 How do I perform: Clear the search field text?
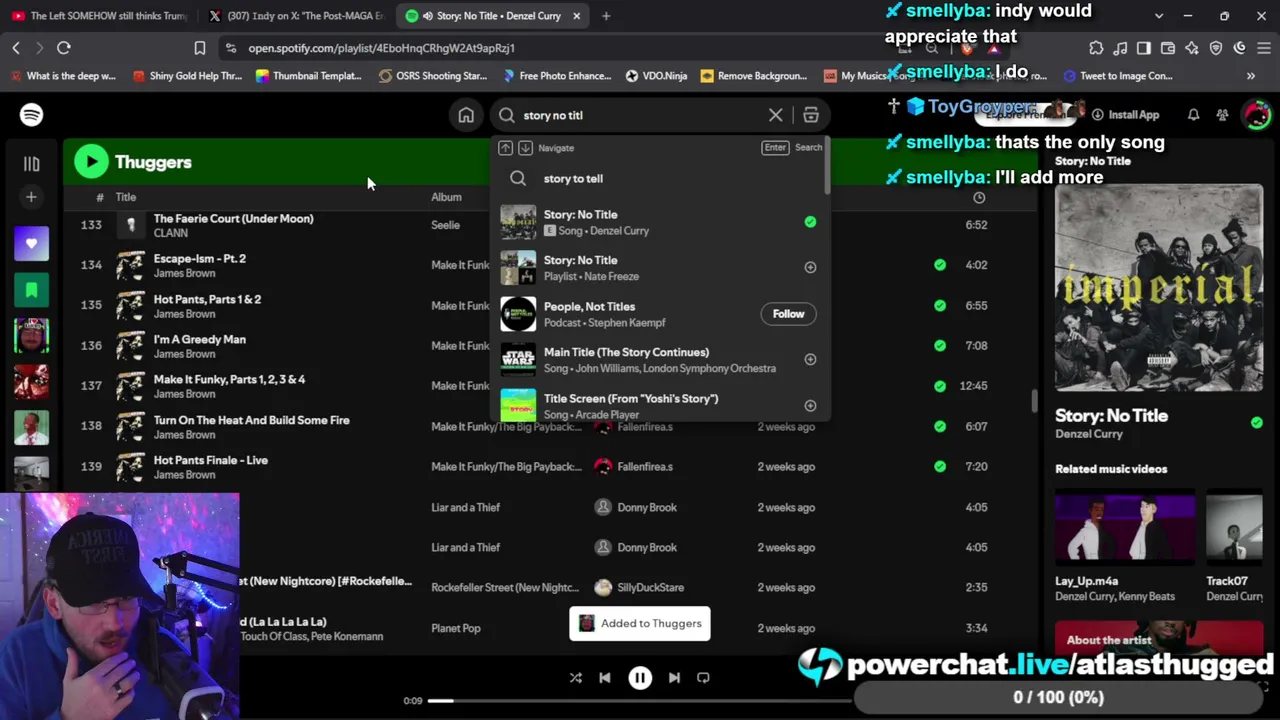pyautogui.click(x=775, y=115)
